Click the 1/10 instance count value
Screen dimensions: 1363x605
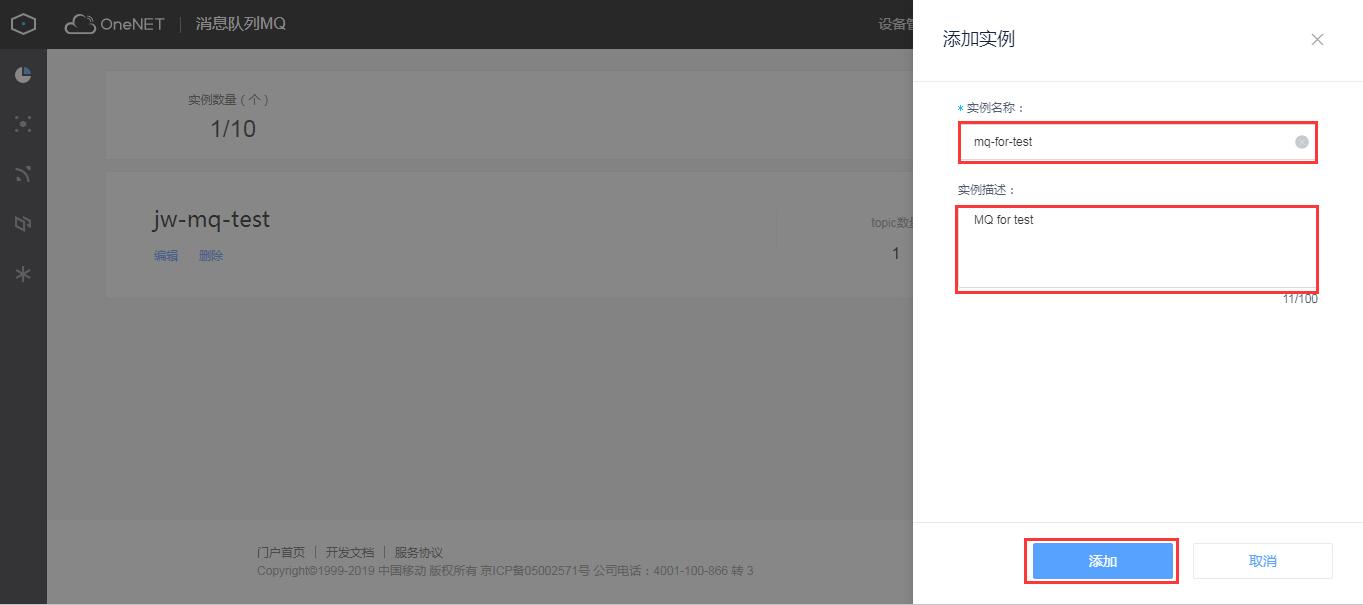pyautogui.click(x=233, y=129)
